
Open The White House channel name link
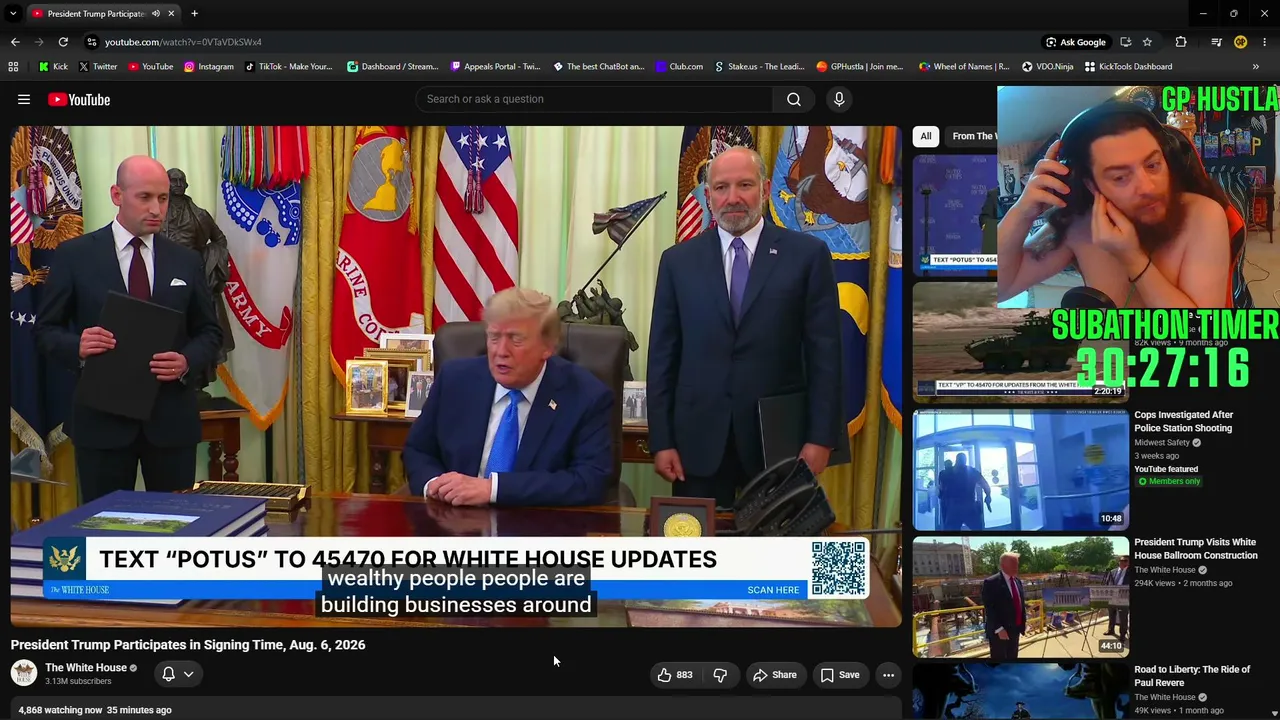86,668
